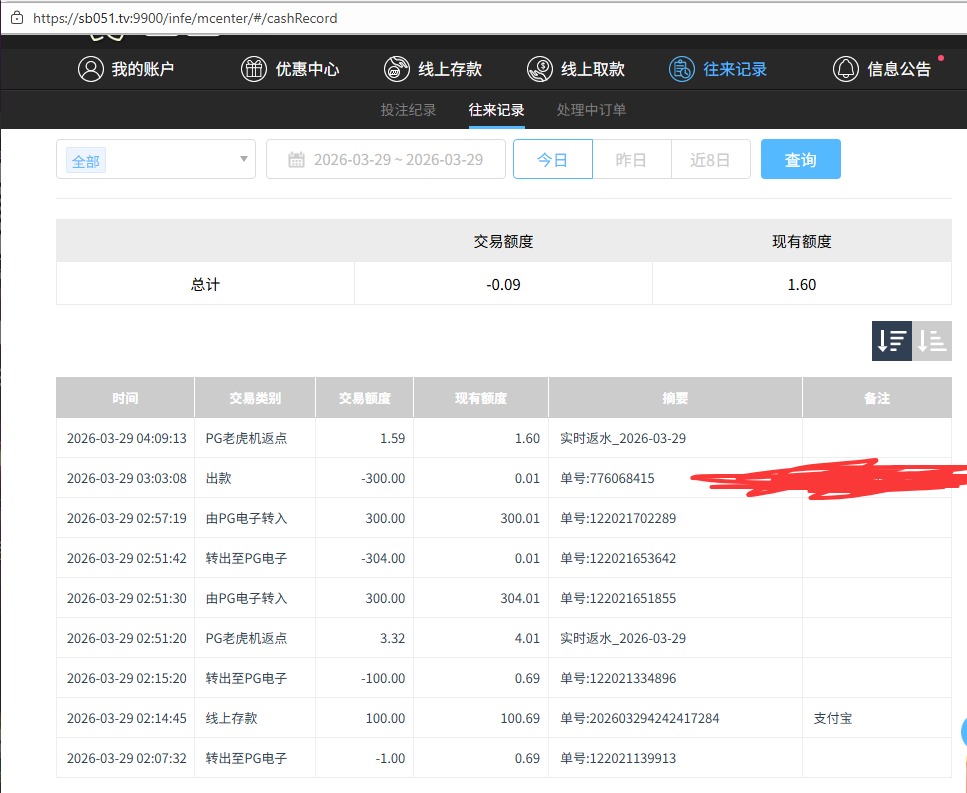Select the 今日 date range option

point(552,160)
